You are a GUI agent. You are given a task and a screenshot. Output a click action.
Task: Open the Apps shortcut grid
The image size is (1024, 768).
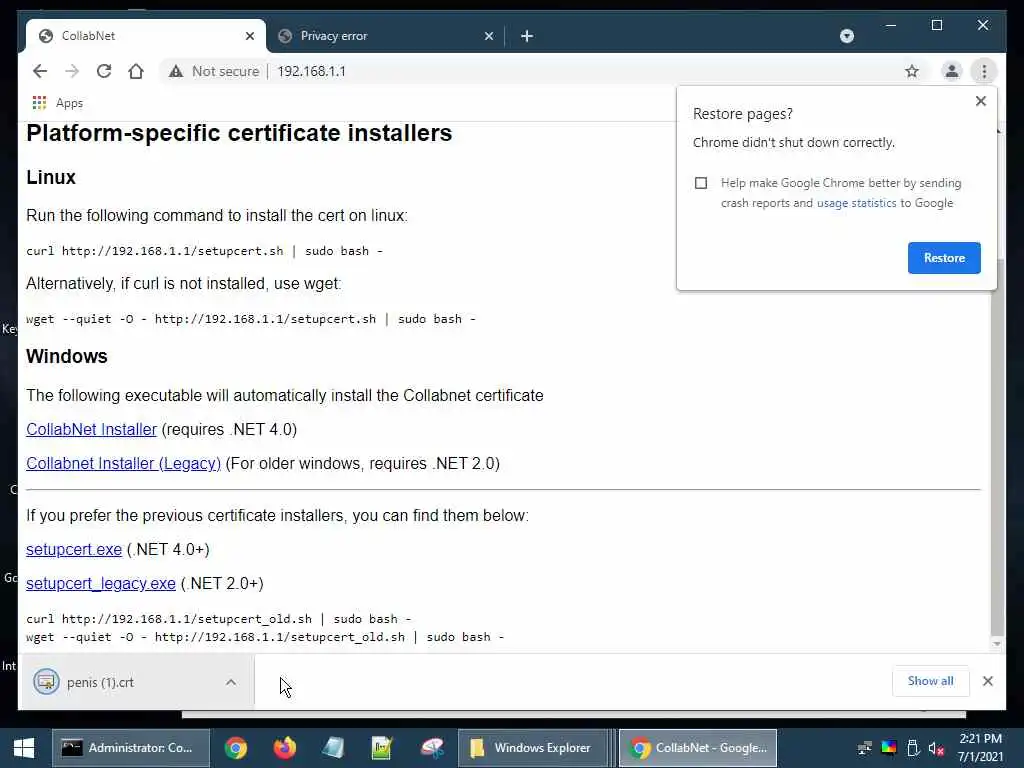[x=39, y=103]
